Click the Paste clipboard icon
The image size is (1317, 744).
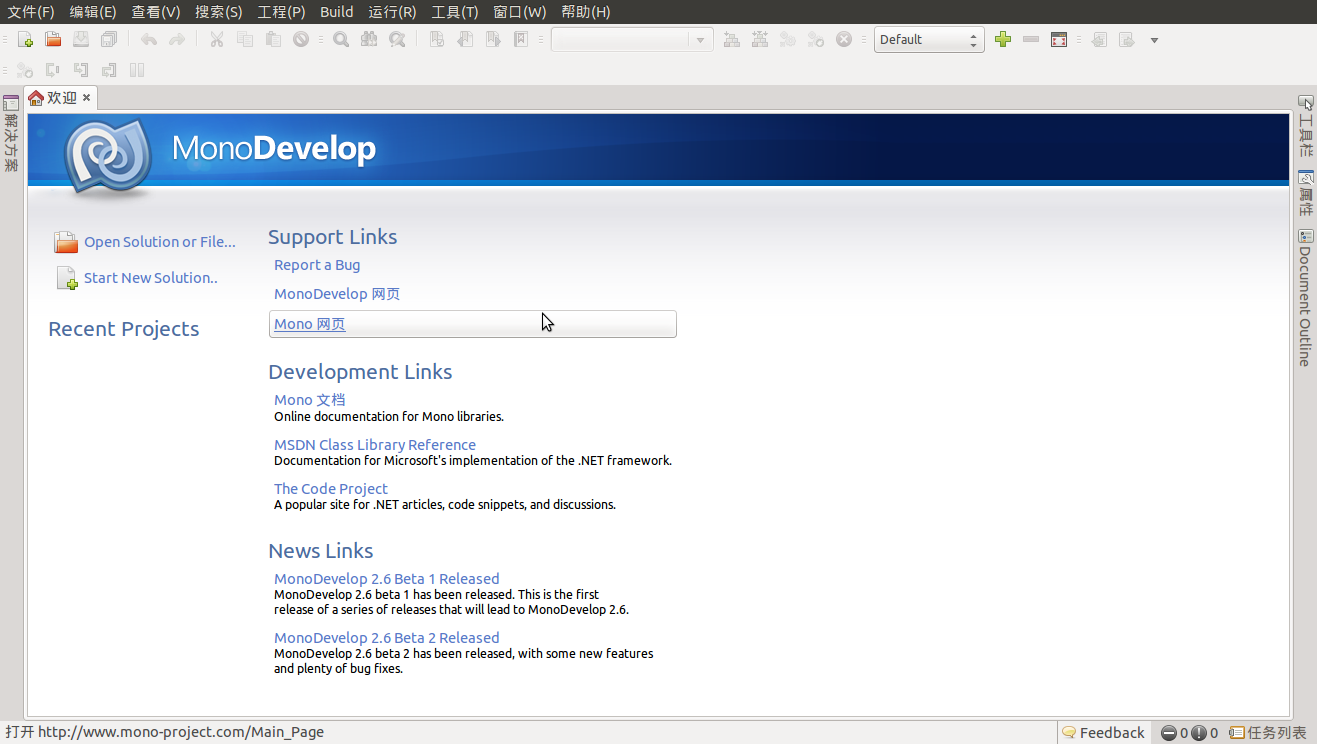(273, 40)
